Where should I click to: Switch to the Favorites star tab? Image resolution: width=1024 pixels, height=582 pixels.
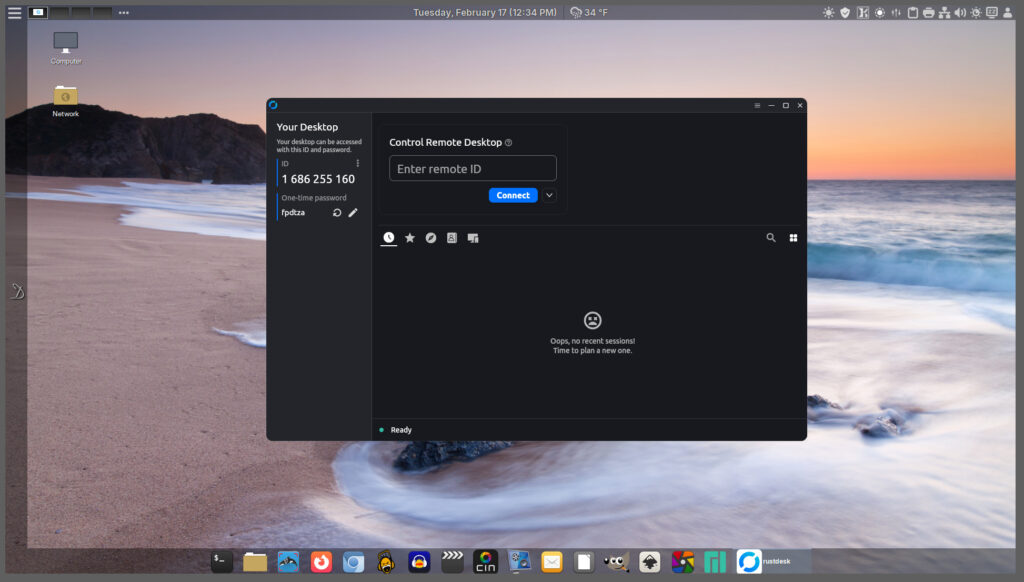410,238
